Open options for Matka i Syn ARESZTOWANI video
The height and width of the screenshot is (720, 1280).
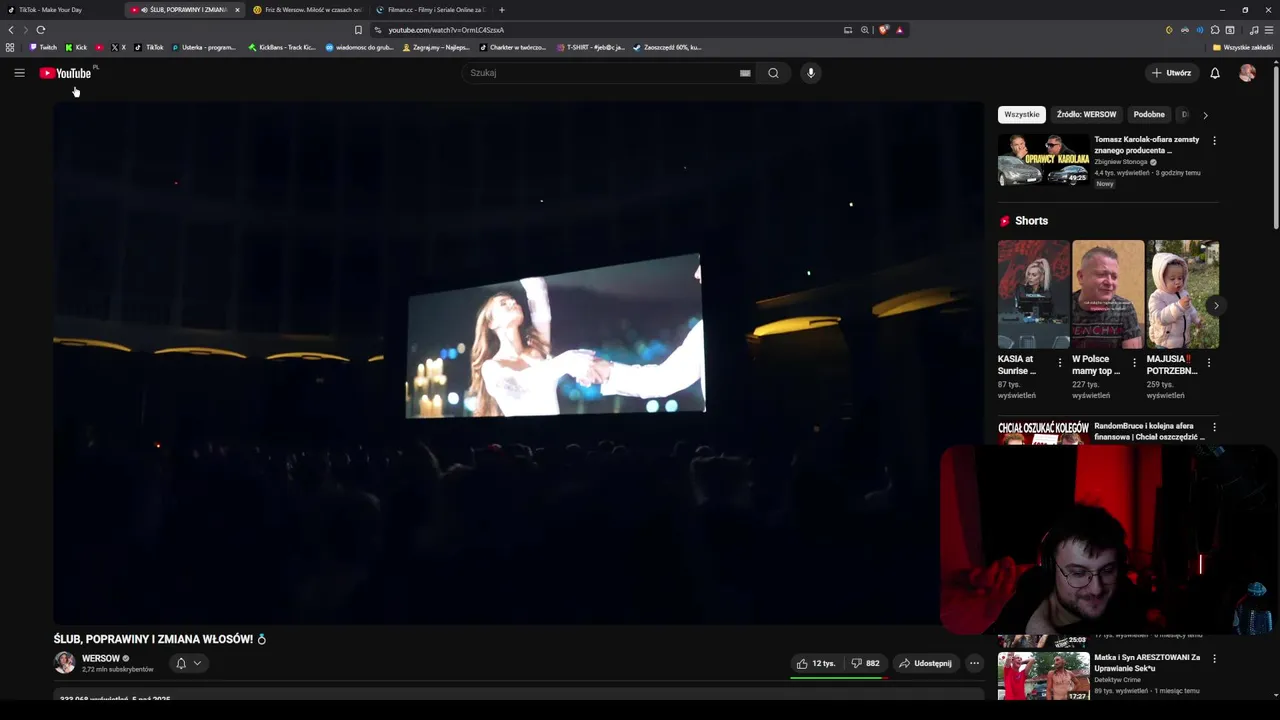[1214, 659]
